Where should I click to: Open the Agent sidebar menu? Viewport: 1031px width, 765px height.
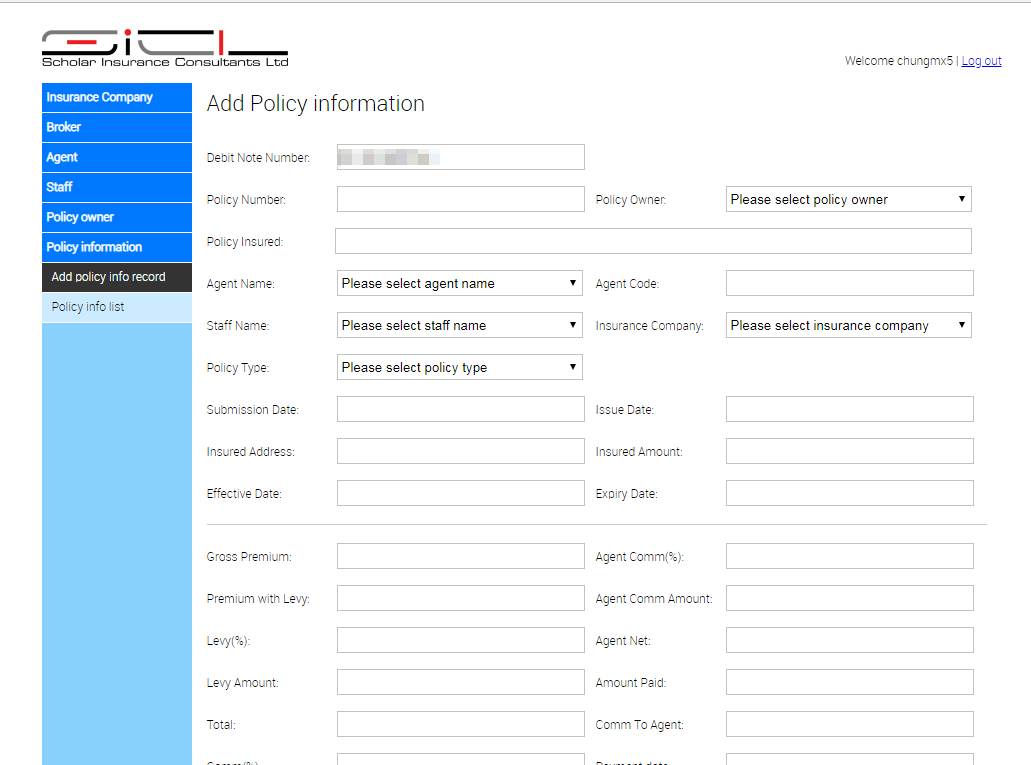[117, 158]
